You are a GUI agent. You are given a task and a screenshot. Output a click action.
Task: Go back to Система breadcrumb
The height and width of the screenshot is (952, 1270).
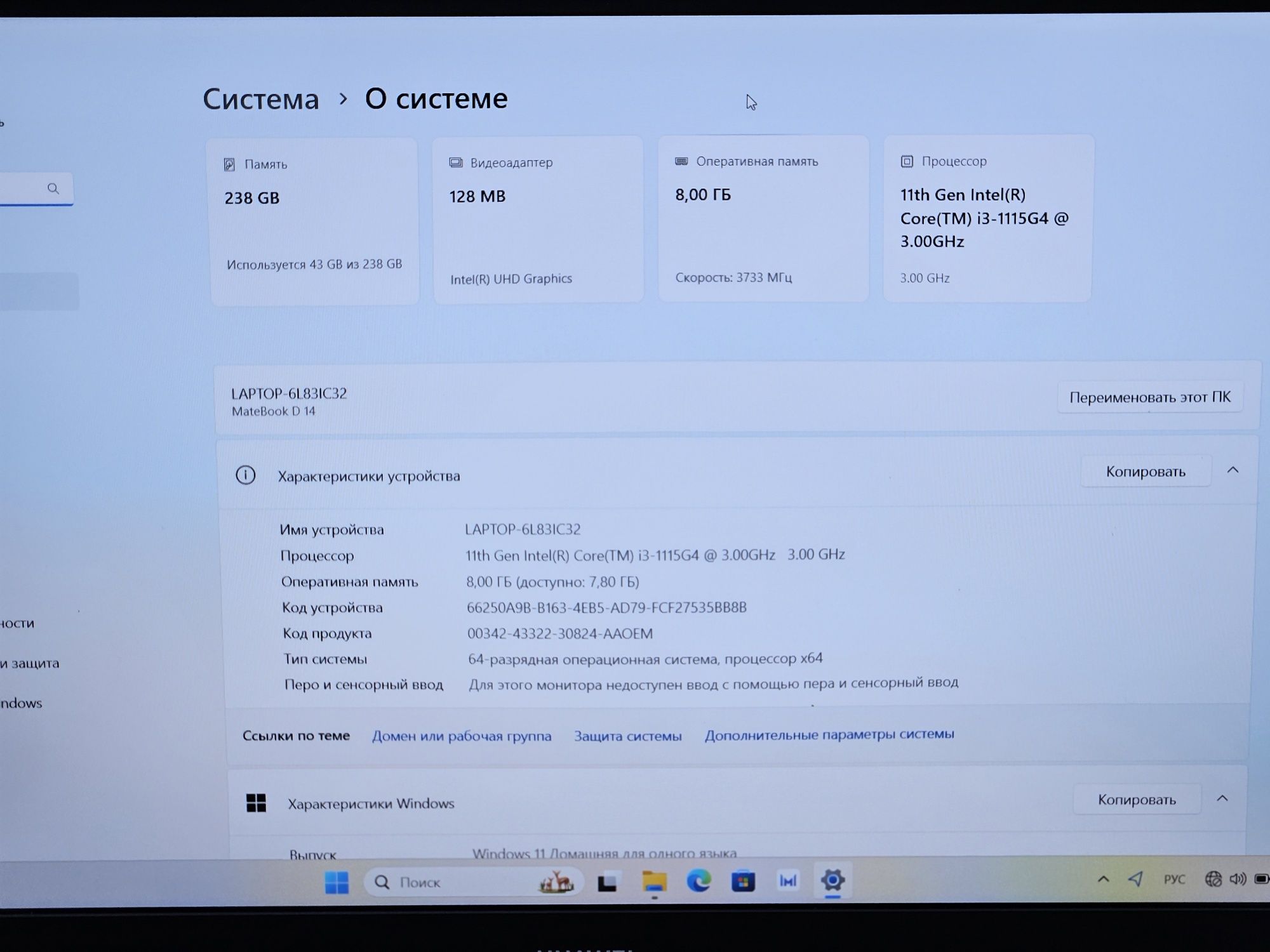[261, 100]
